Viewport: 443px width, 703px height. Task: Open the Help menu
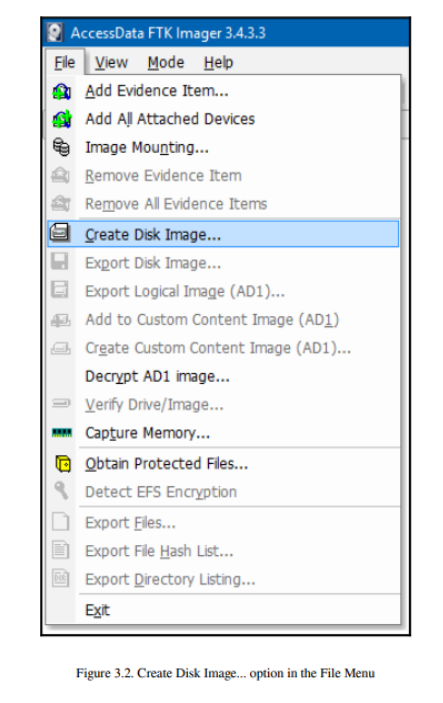point(218,63)
